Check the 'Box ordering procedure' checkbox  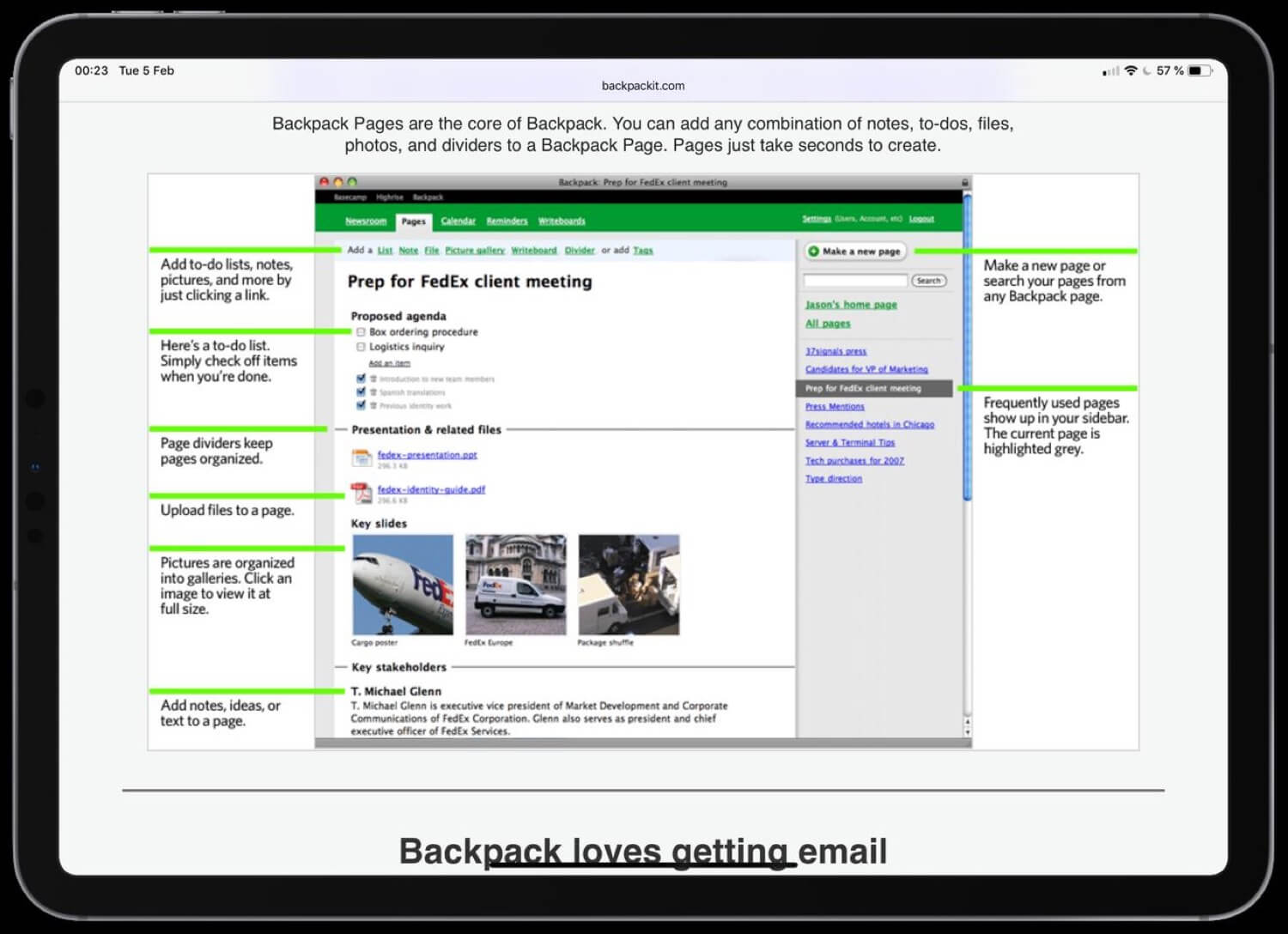tap(361, 331)
